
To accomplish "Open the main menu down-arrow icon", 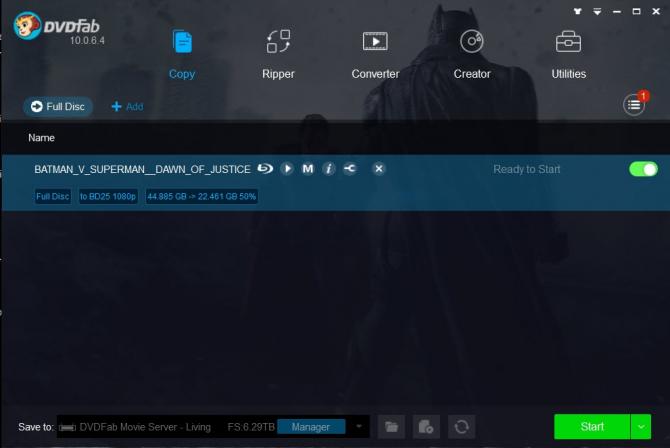I will pyautogui.click(x=597, y=12).
